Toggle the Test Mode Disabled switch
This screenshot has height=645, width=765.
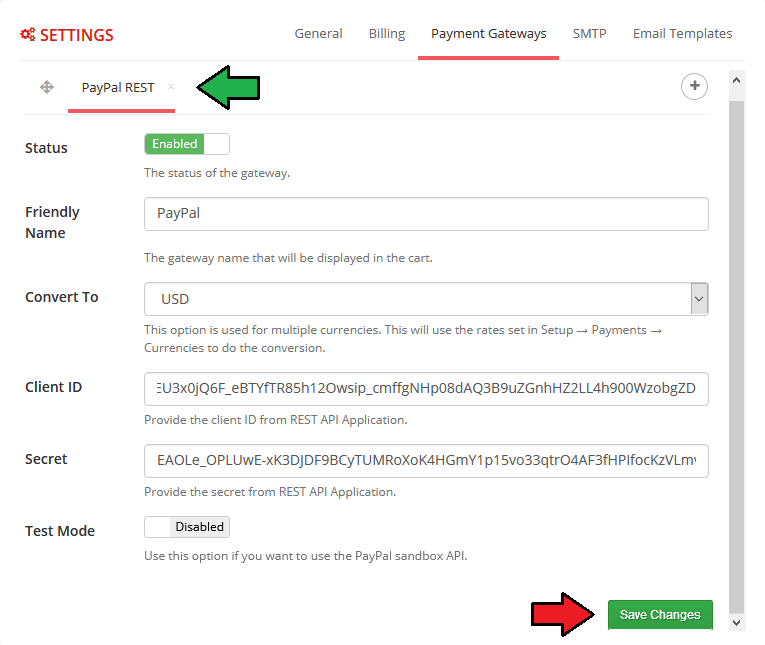(x=187, y=527)
